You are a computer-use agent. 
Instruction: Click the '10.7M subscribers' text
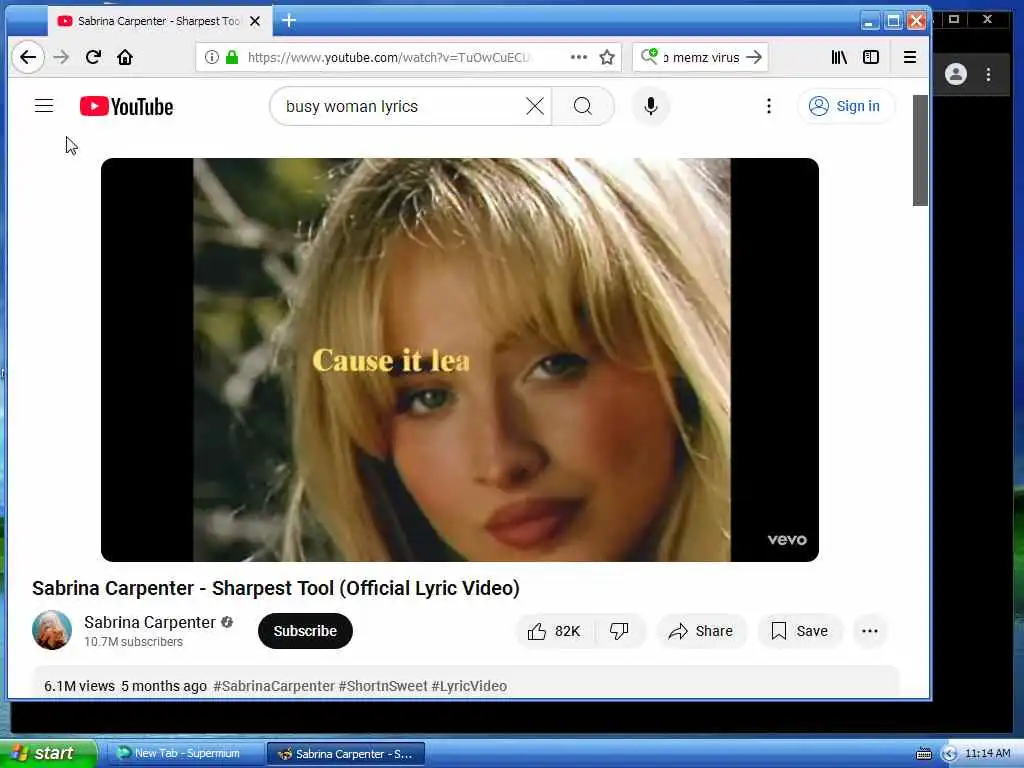(x=133, y=642)
